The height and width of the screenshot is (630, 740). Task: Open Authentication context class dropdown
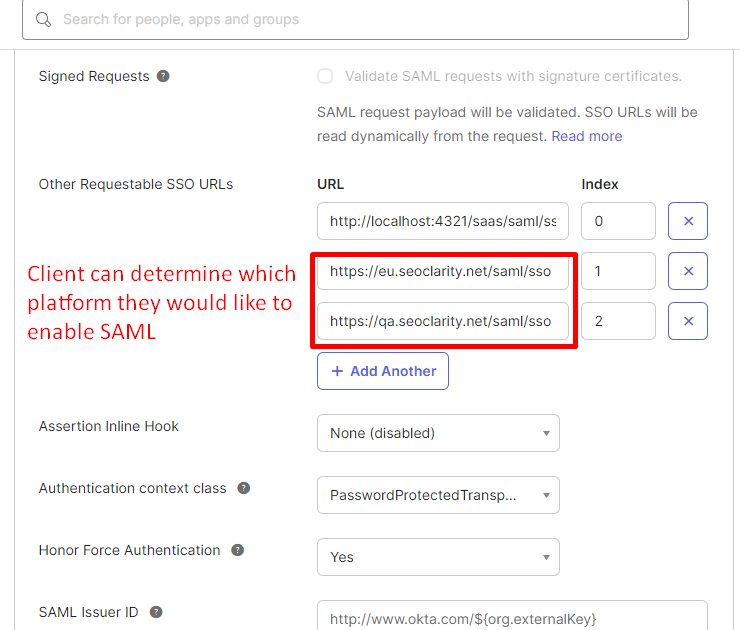point(438,495)
